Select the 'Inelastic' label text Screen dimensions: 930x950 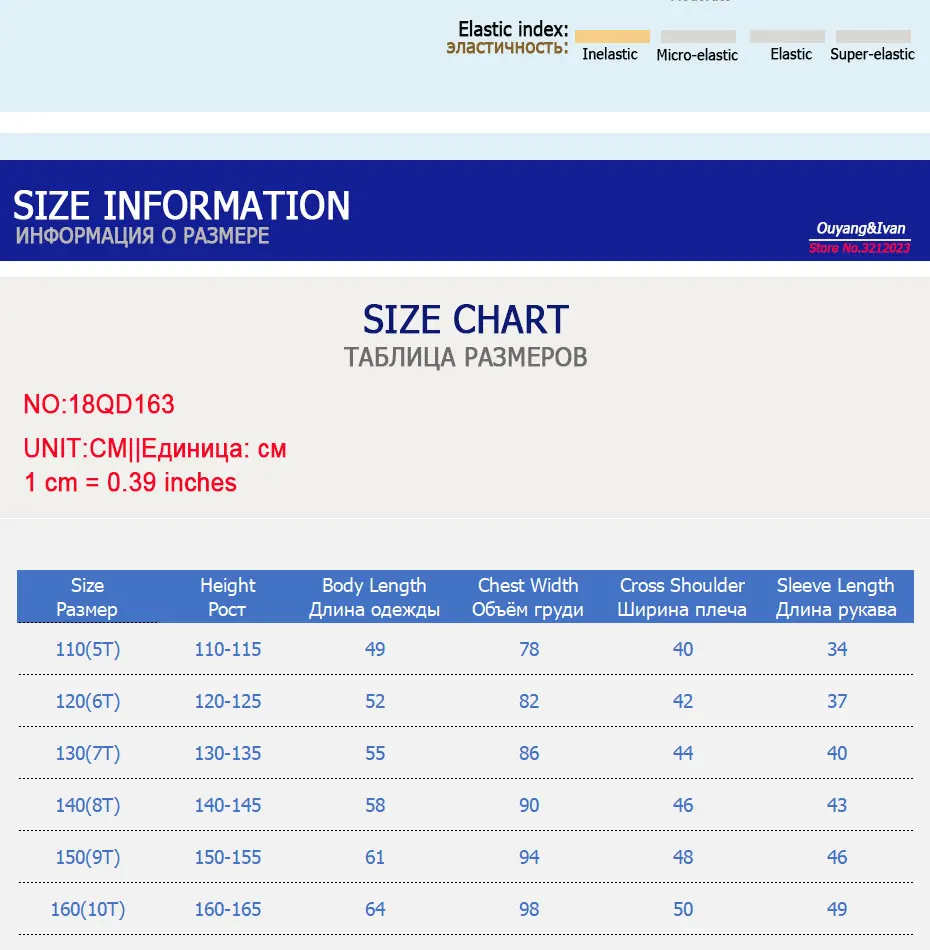(609, 54)
